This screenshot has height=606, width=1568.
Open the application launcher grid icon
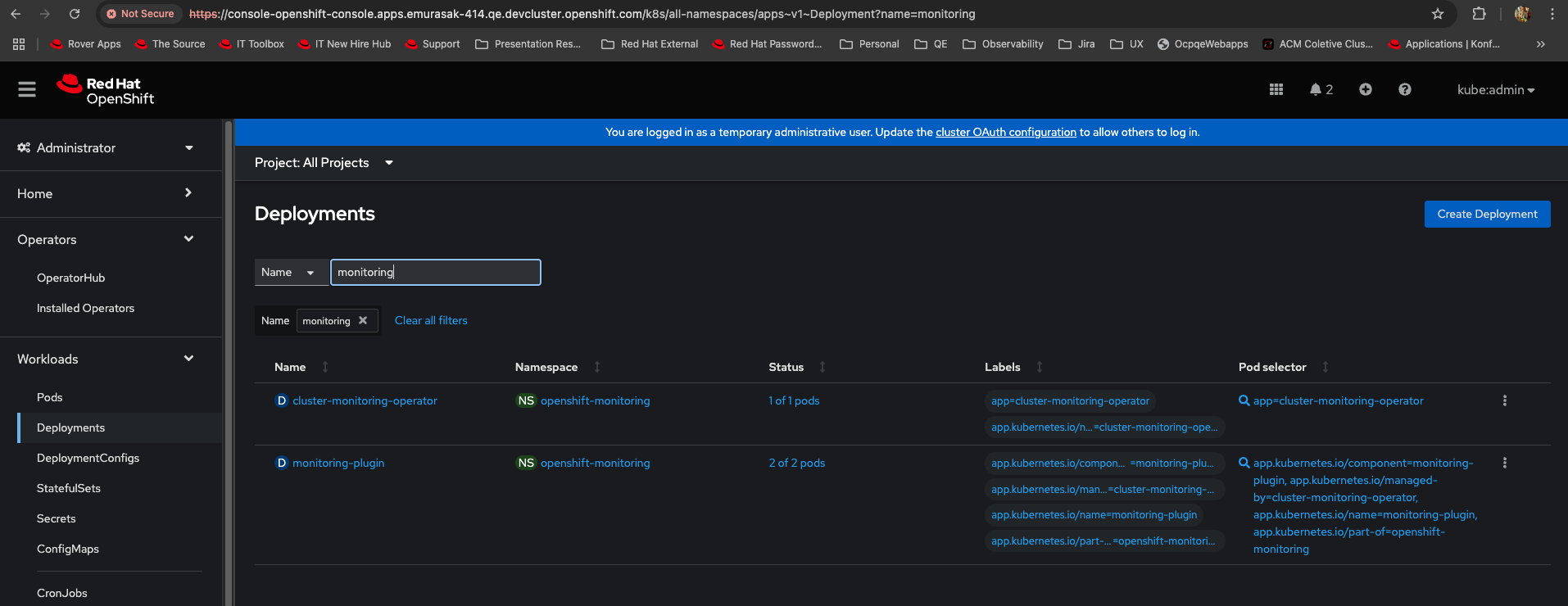pos(1276,90)
